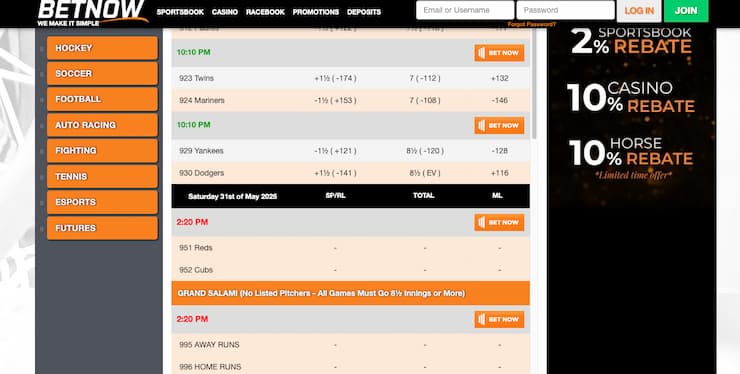Click the green JOIN button
Screen dimensions: 740x374
686,10
